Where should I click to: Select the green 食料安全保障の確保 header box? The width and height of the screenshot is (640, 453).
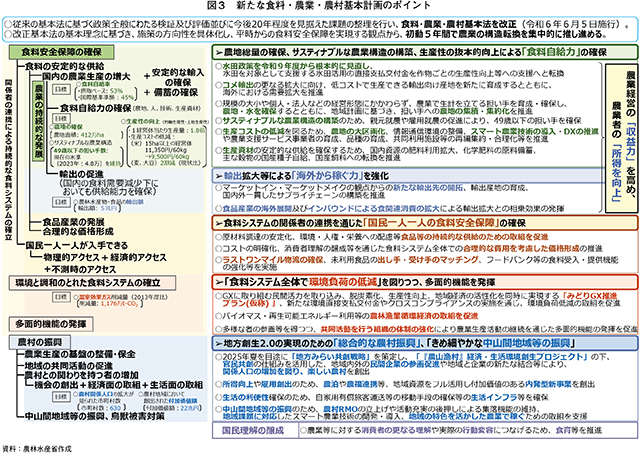(62, 52)
